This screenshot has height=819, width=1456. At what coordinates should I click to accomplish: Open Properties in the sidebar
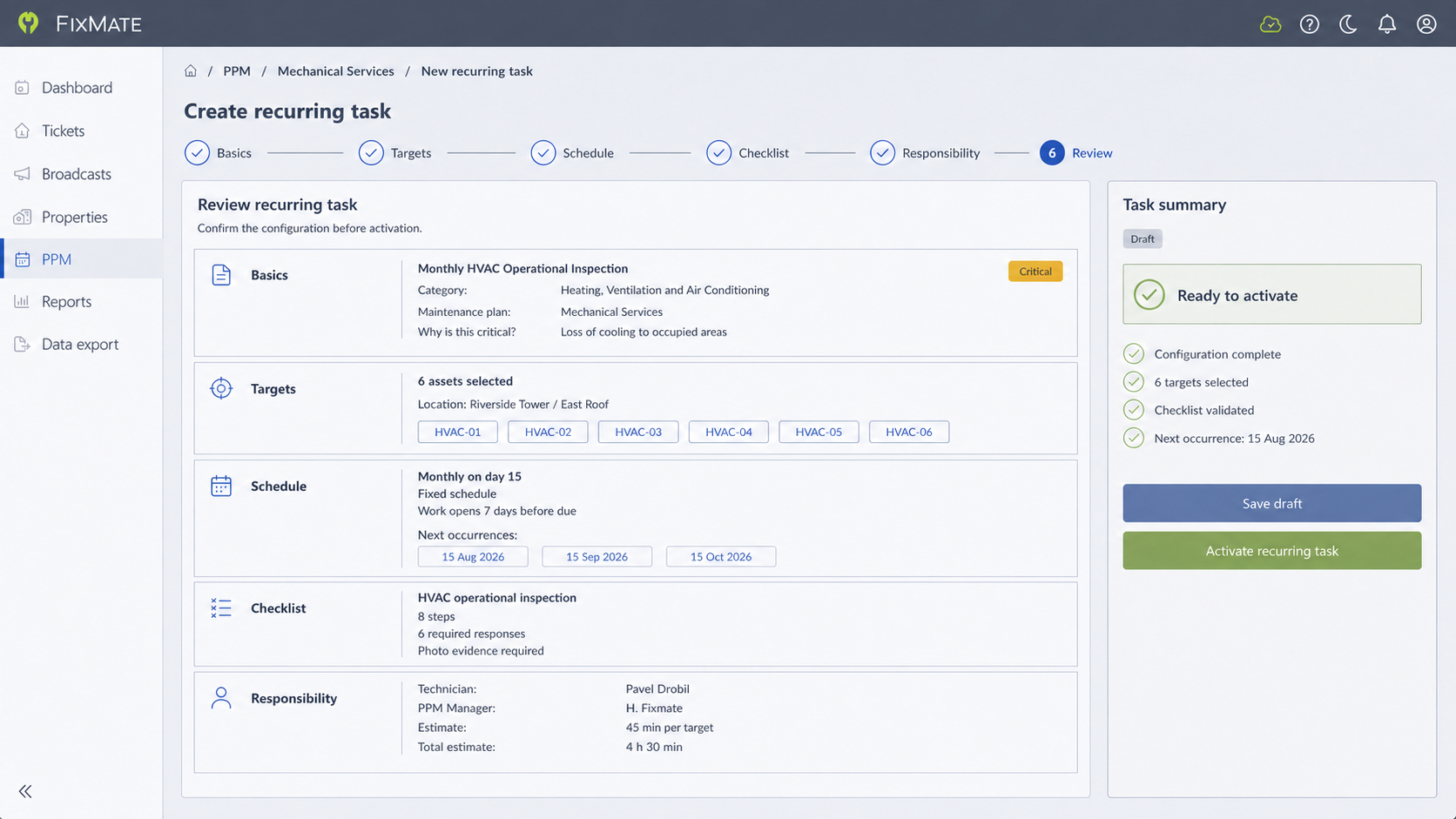click(x=81, y=217)
